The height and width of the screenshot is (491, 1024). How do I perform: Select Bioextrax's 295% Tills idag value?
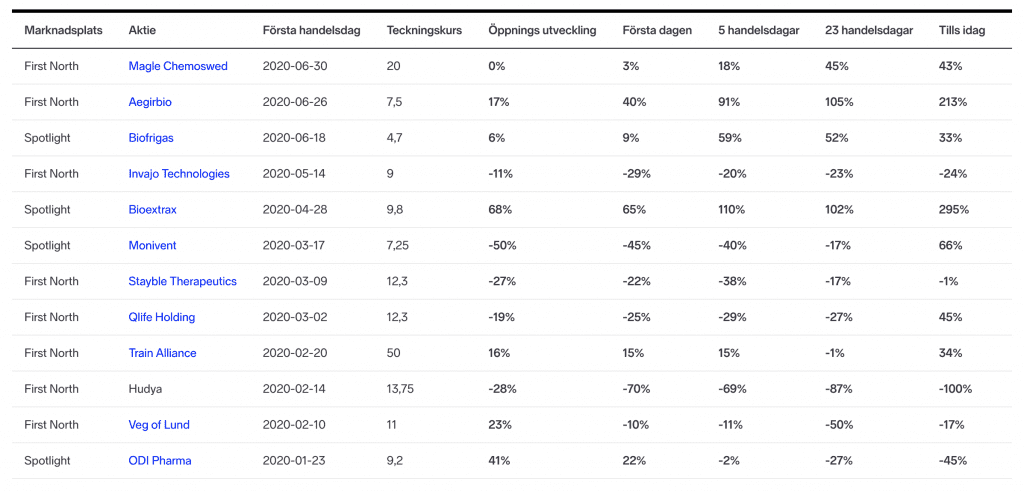[954, 210]
